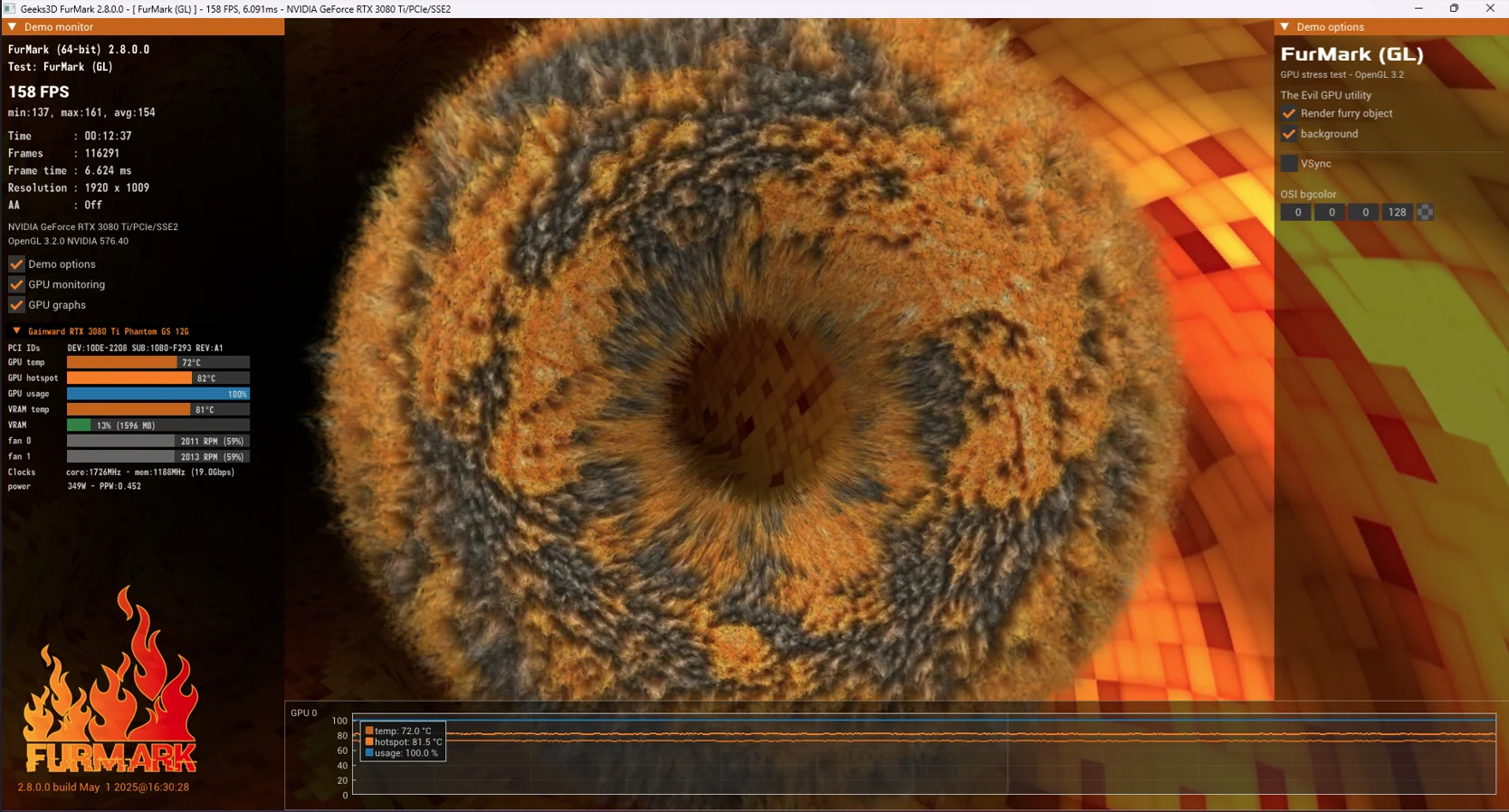
Task: Click the fan 0 bar showing 2011 RPM
Action: [x=158, y=441]
